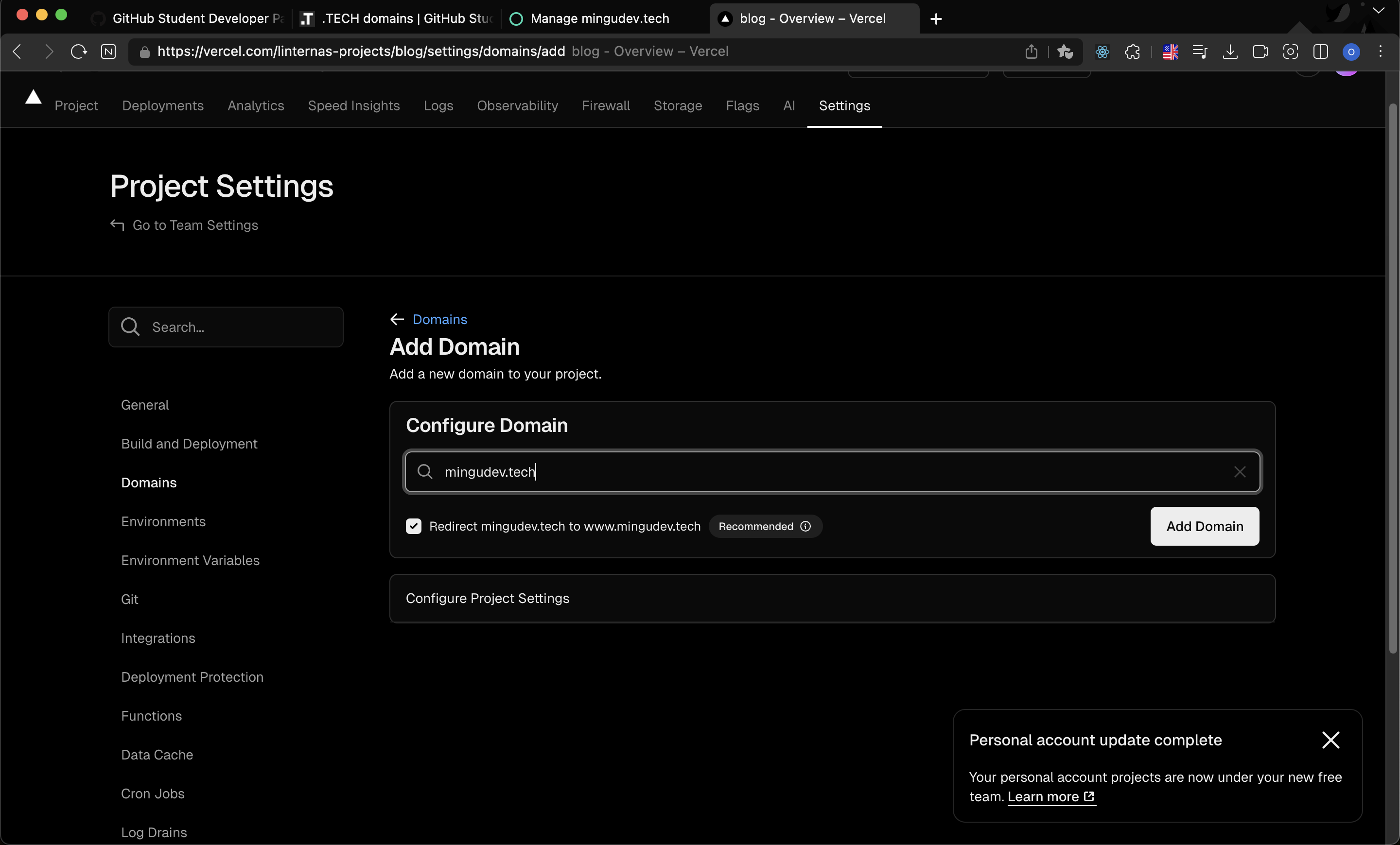Viewport: 1400px width, 845px height.
Task: Select Build and Deployment in sidebar
Action: point(189,444)
